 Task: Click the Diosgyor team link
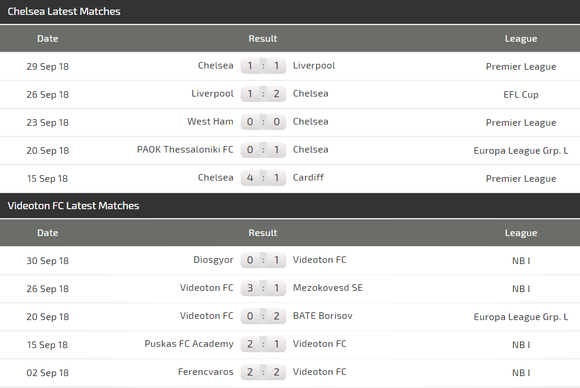coord(213,260)
